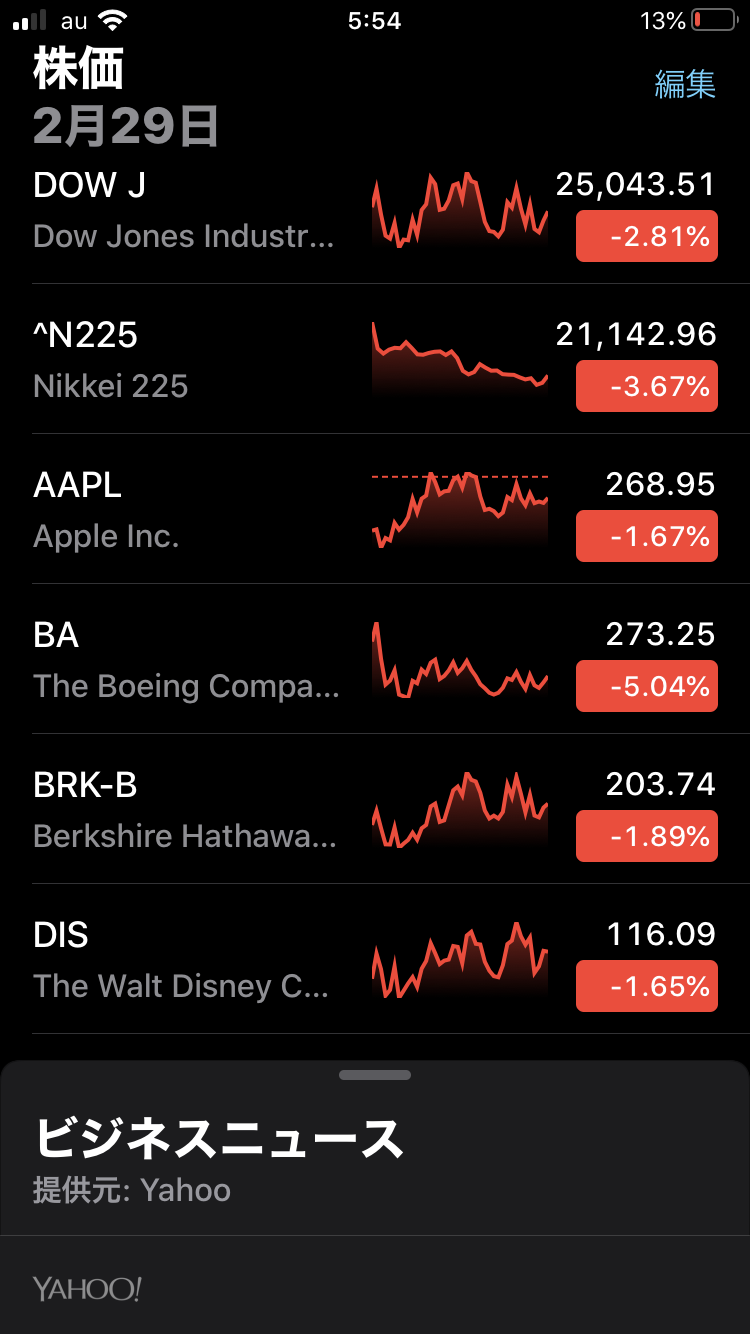Open the AAPL sparkline chart
Viewport: 750px width, 1334px height.
tap(460, 508)
